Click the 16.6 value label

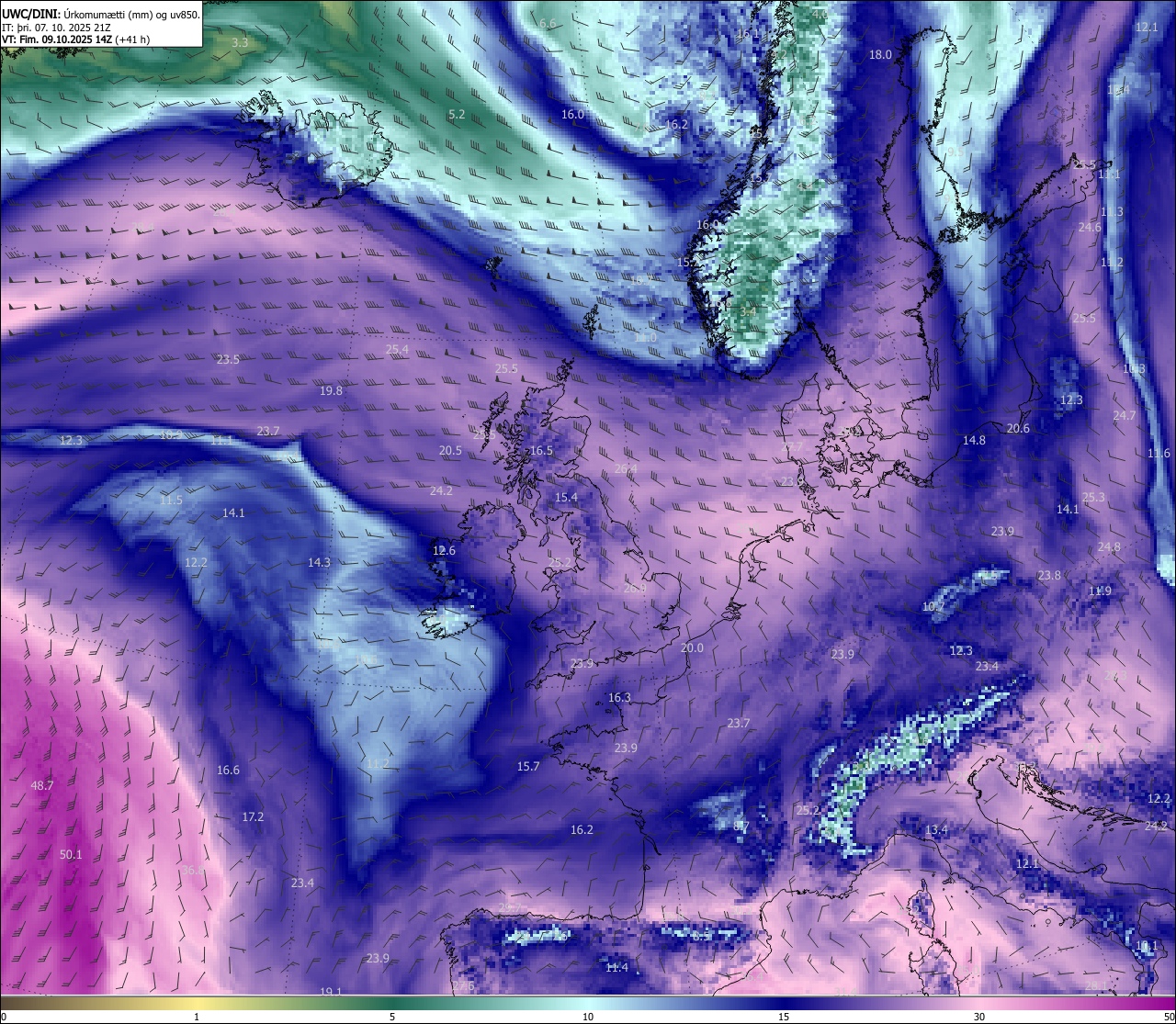point(228,770)
